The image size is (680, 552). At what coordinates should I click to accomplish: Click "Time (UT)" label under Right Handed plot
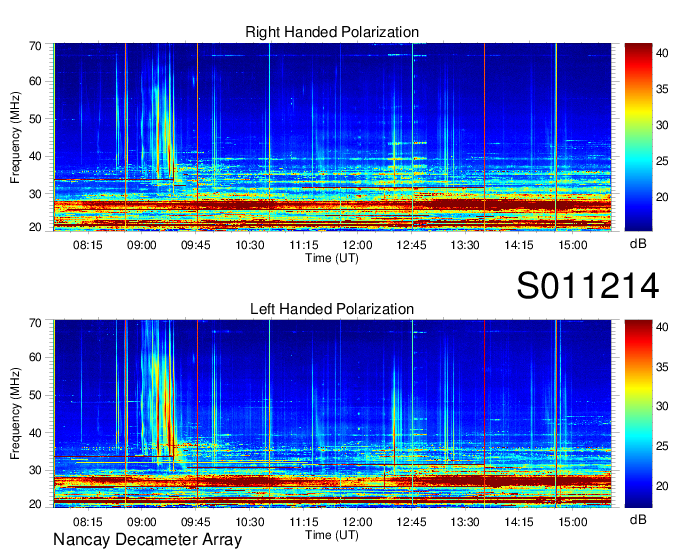coord(332,258)
